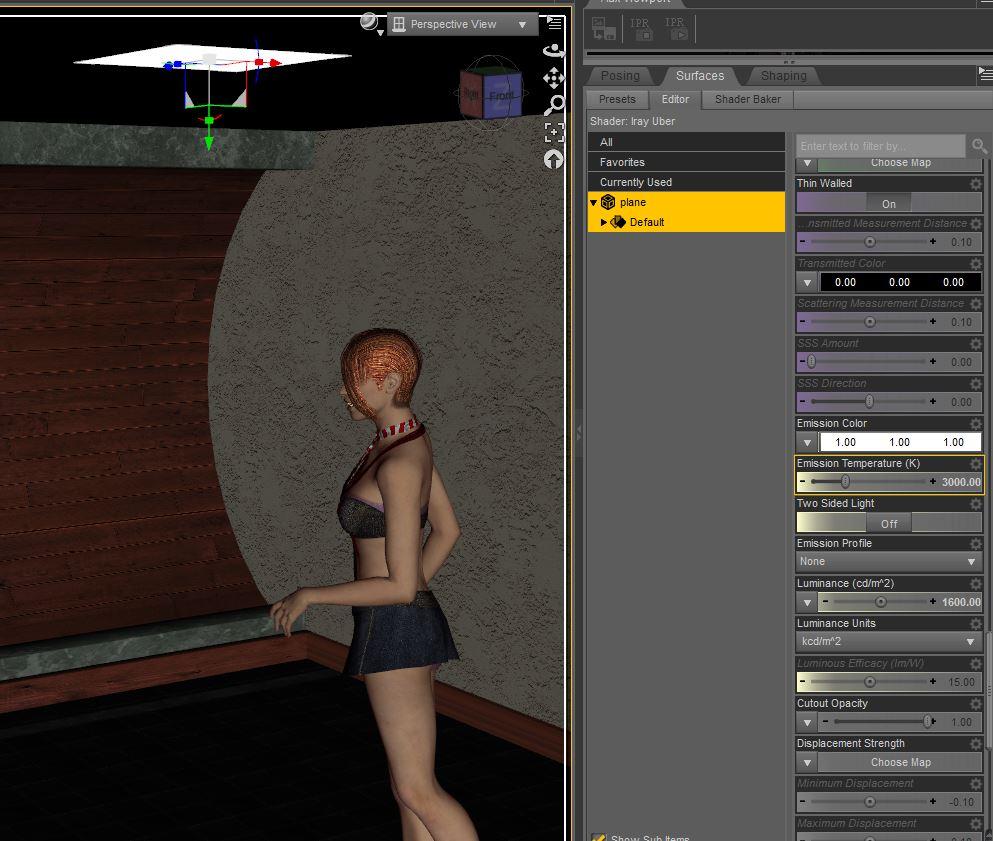993x841 pixels.
Task: Open the viewport draw style sphere icon
Action: tap(370, 23)
